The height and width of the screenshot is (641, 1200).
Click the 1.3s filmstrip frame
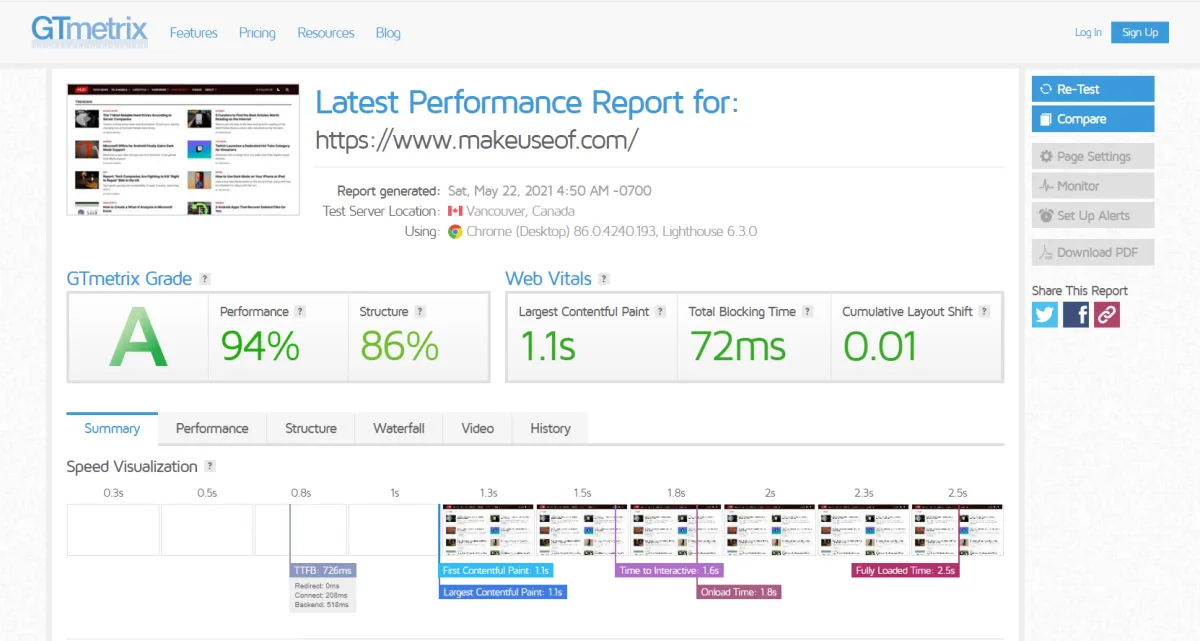point(488,529)
